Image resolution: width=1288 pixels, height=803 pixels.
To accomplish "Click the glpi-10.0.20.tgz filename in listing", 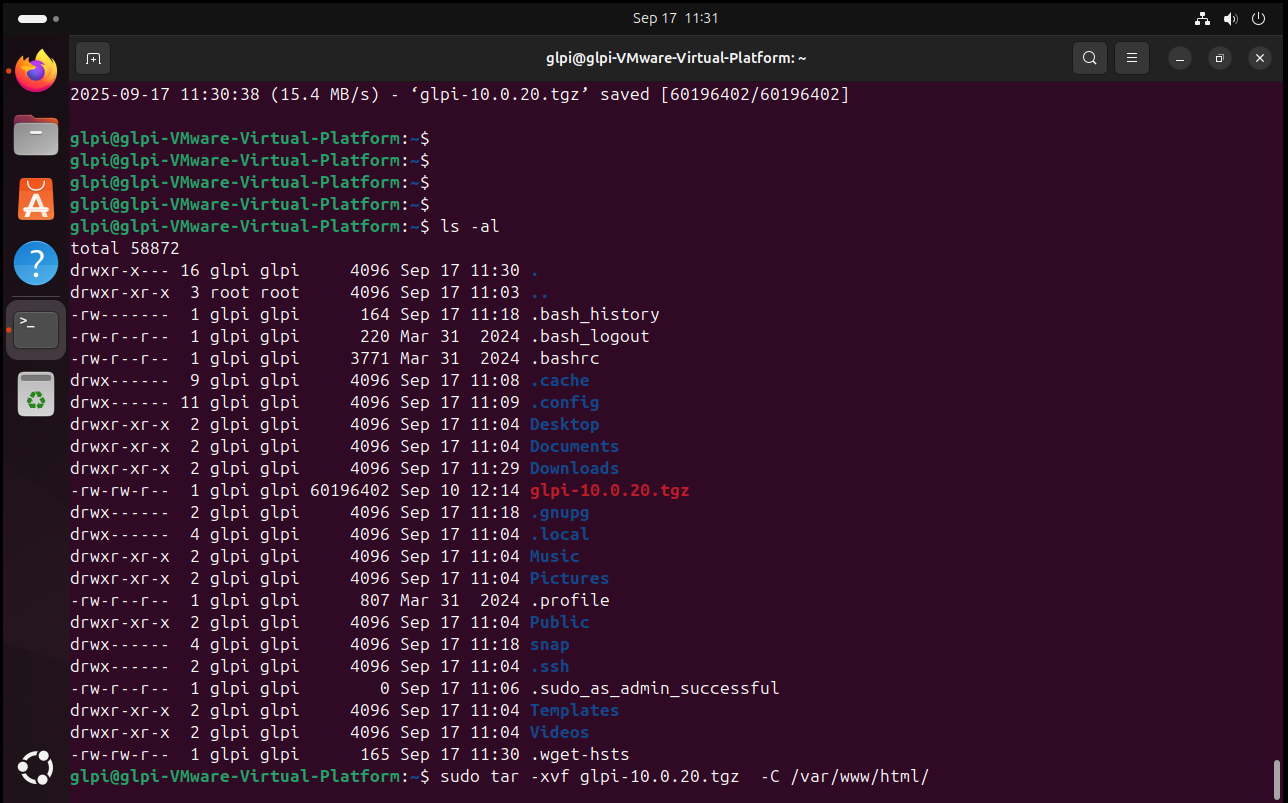I will (x=609, y=490).
